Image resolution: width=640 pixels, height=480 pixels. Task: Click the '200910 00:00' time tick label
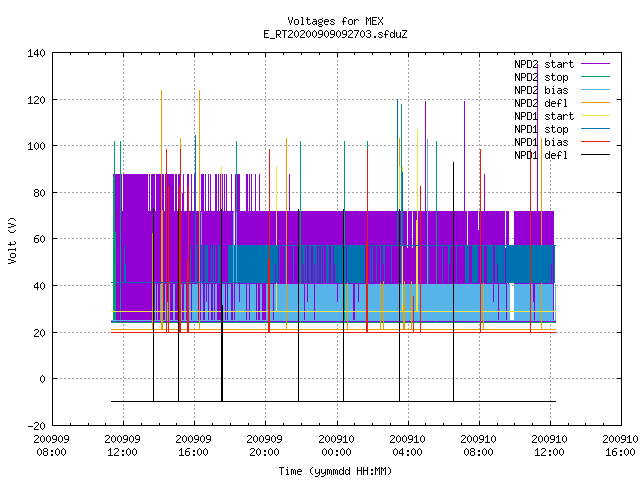336,446
